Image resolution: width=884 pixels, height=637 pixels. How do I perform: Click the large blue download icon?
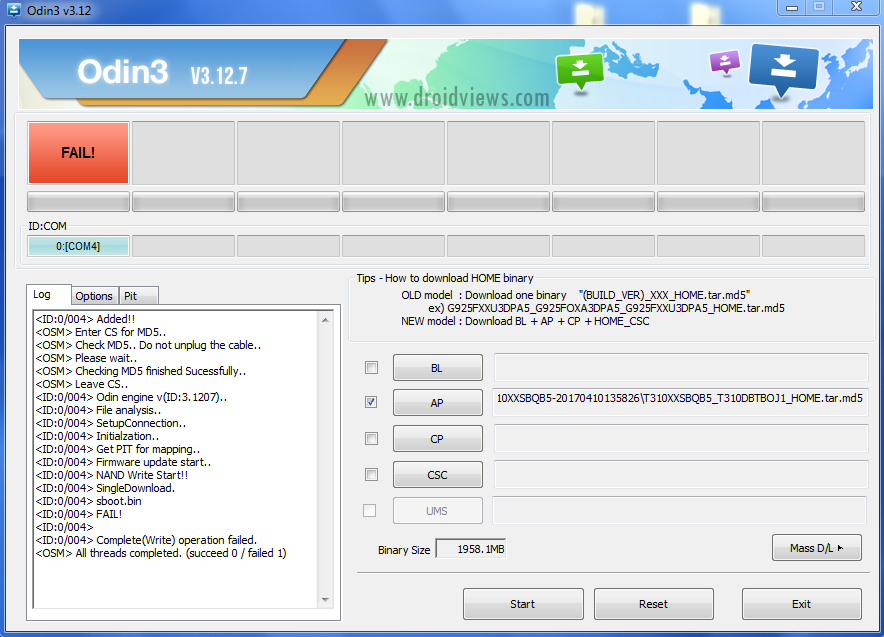pos(783,68)
